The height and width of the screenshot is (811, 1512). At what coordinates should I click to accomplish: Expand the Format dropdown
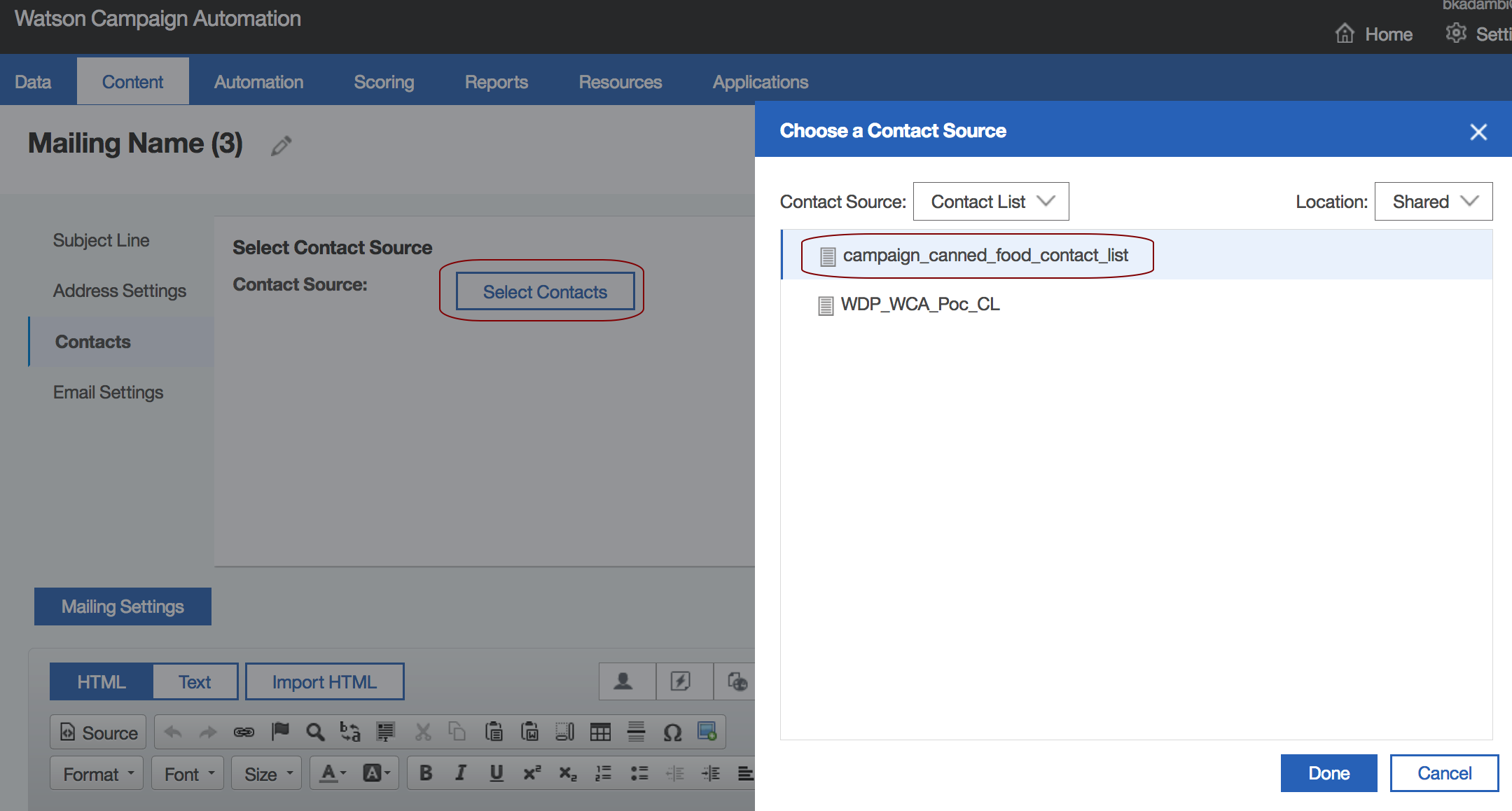pos(97,774)
